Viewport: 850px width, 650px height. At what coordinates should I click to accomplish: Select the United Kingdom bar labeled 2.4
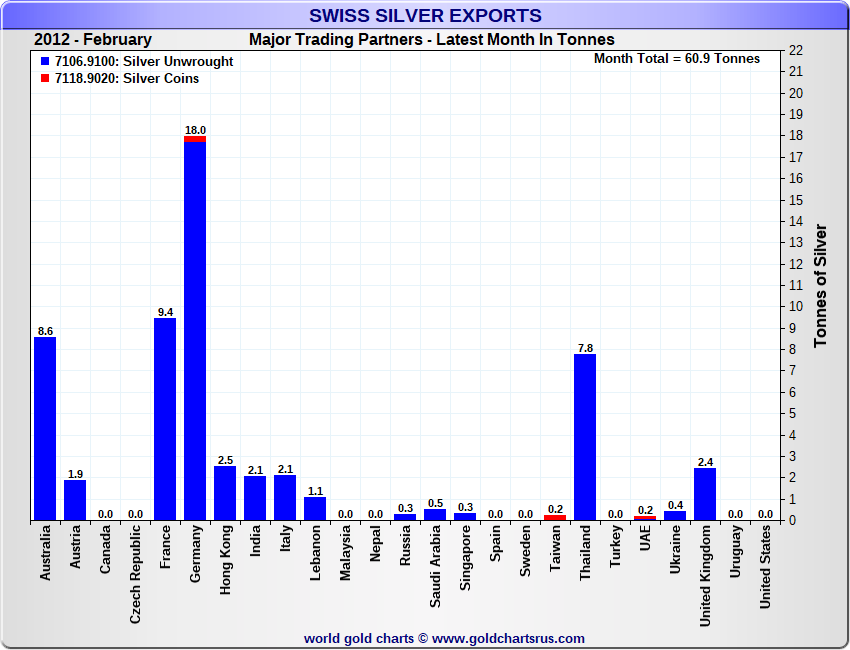pos(705,494)
